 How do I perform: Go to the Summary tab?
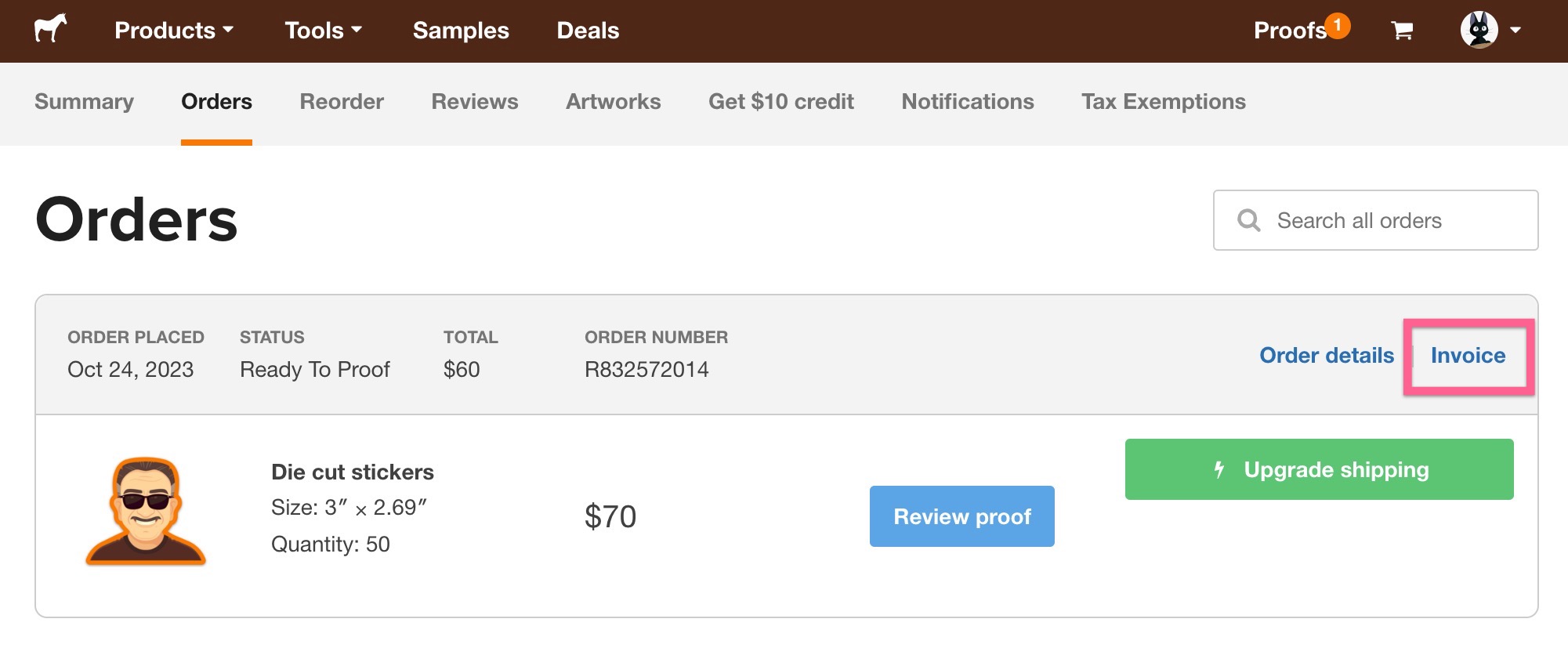pos(84,101)
